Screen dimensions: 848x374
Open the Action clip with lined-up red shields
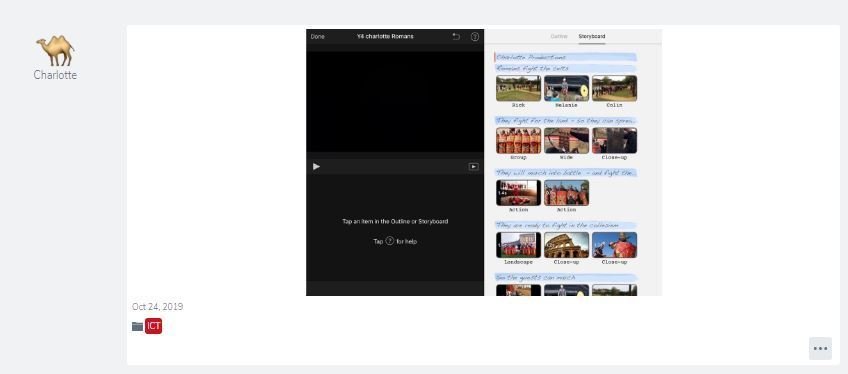point(566,193)
